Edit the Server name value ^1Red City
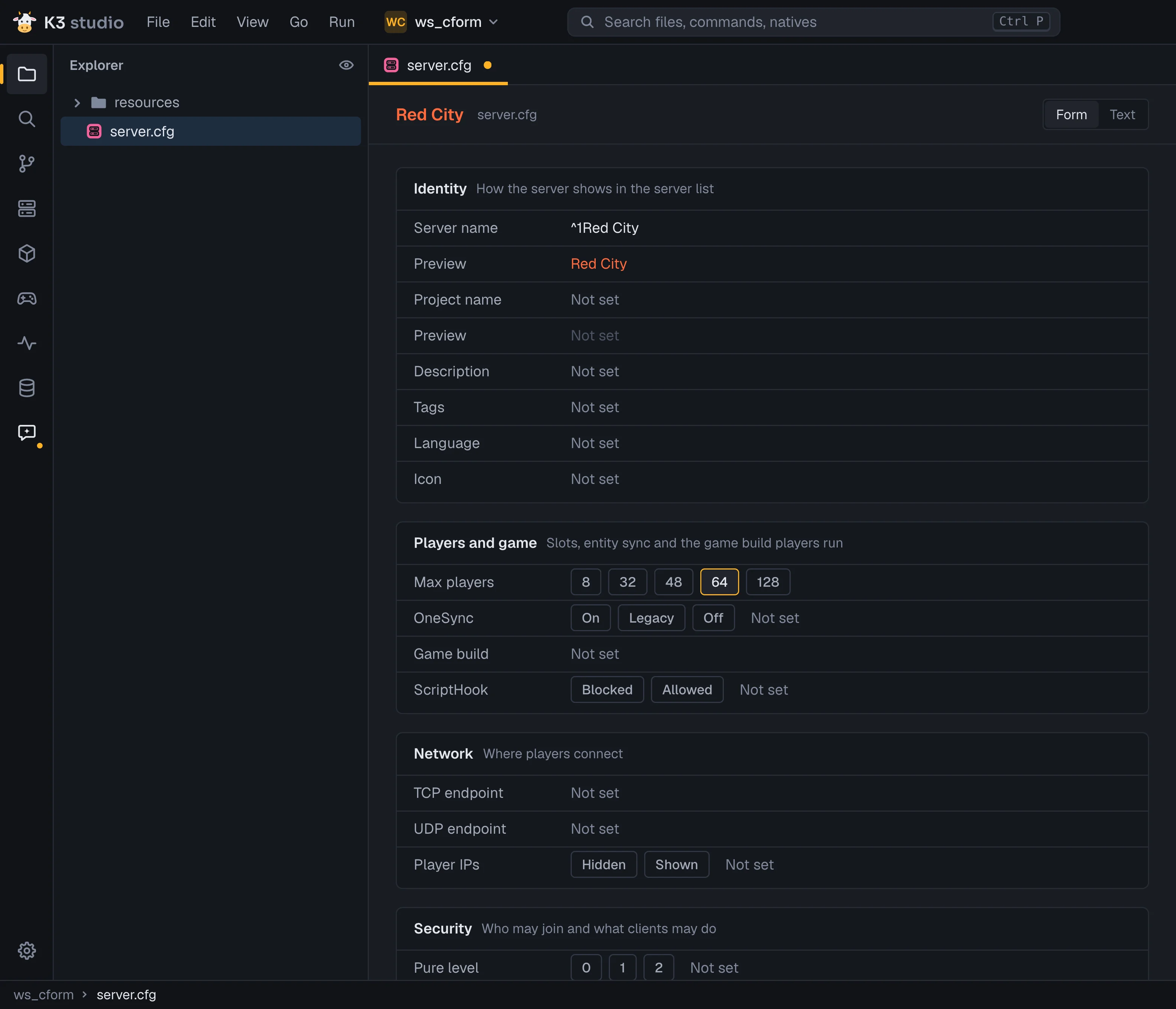The image size is (1176, 1009). 605,228
